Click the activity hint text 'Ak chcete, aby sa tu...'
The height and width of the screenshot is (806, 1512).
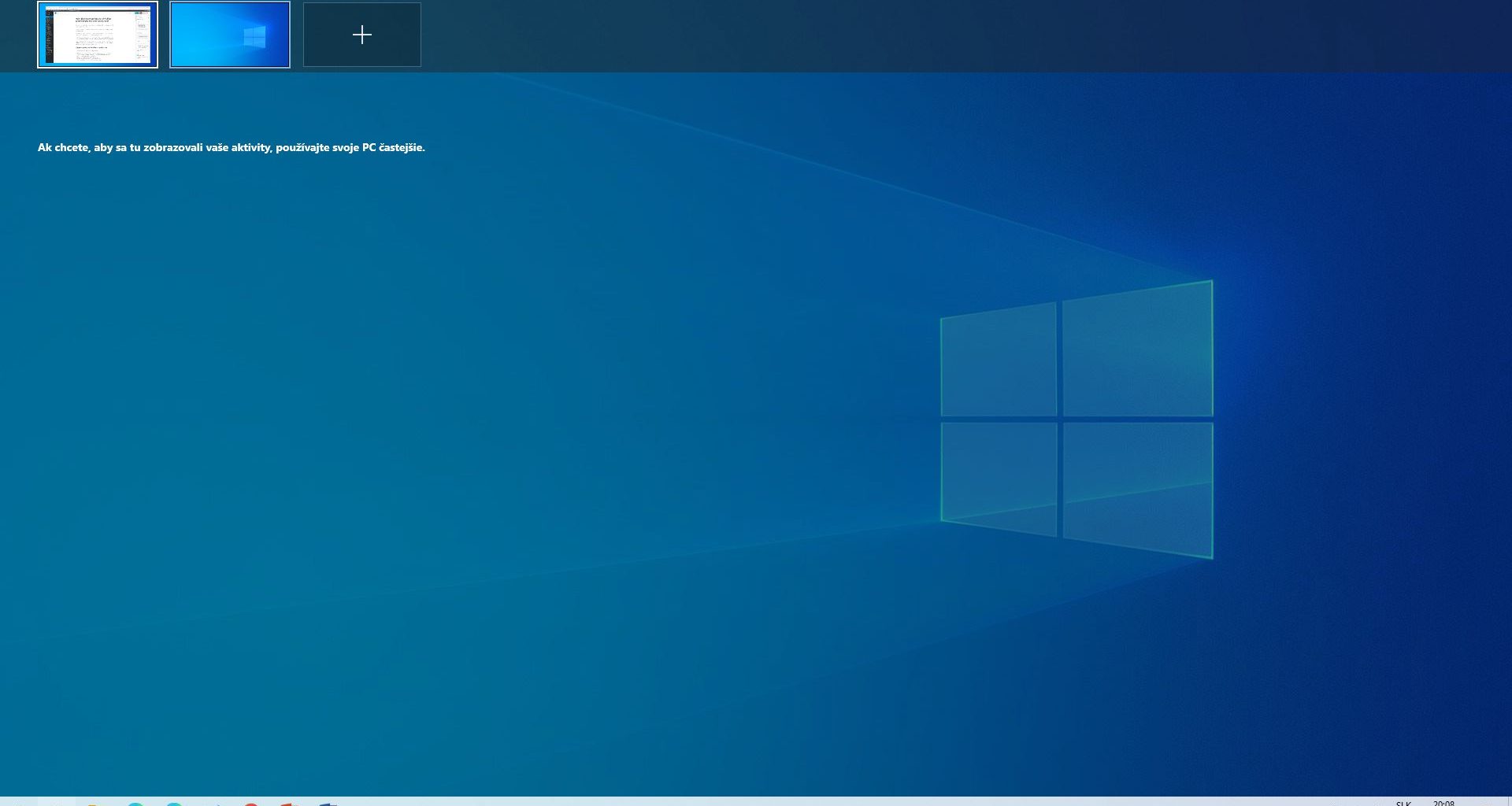231,147
